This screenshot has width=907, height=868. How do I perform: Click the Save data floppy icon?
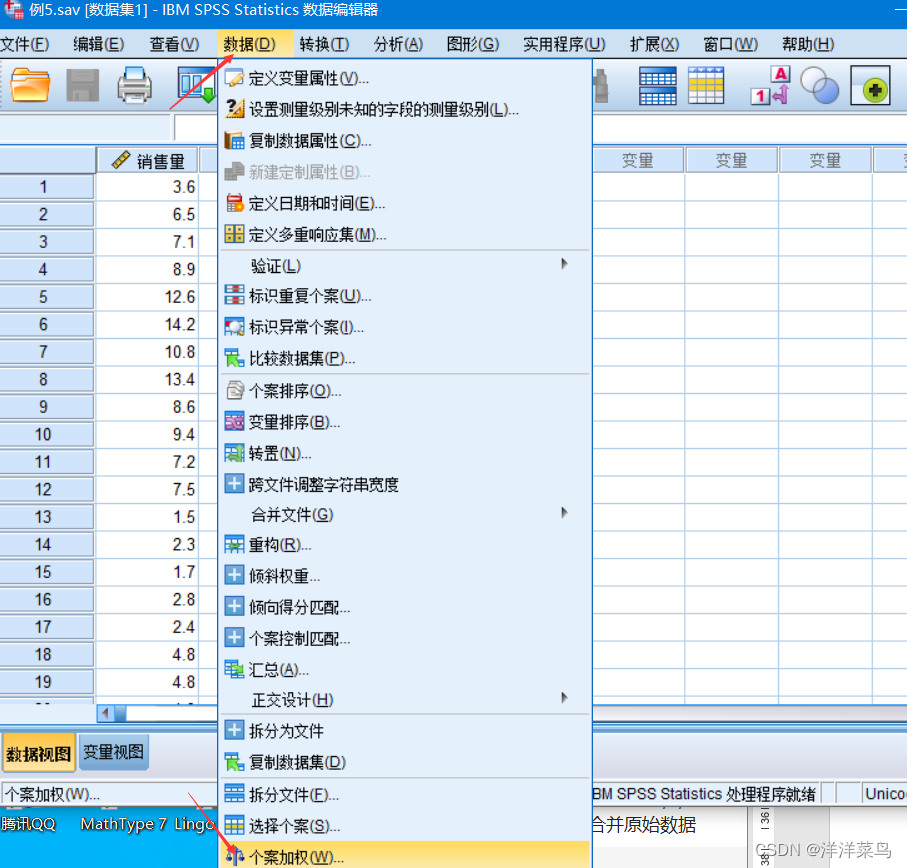pyautogui.click(x=83, y=85)
